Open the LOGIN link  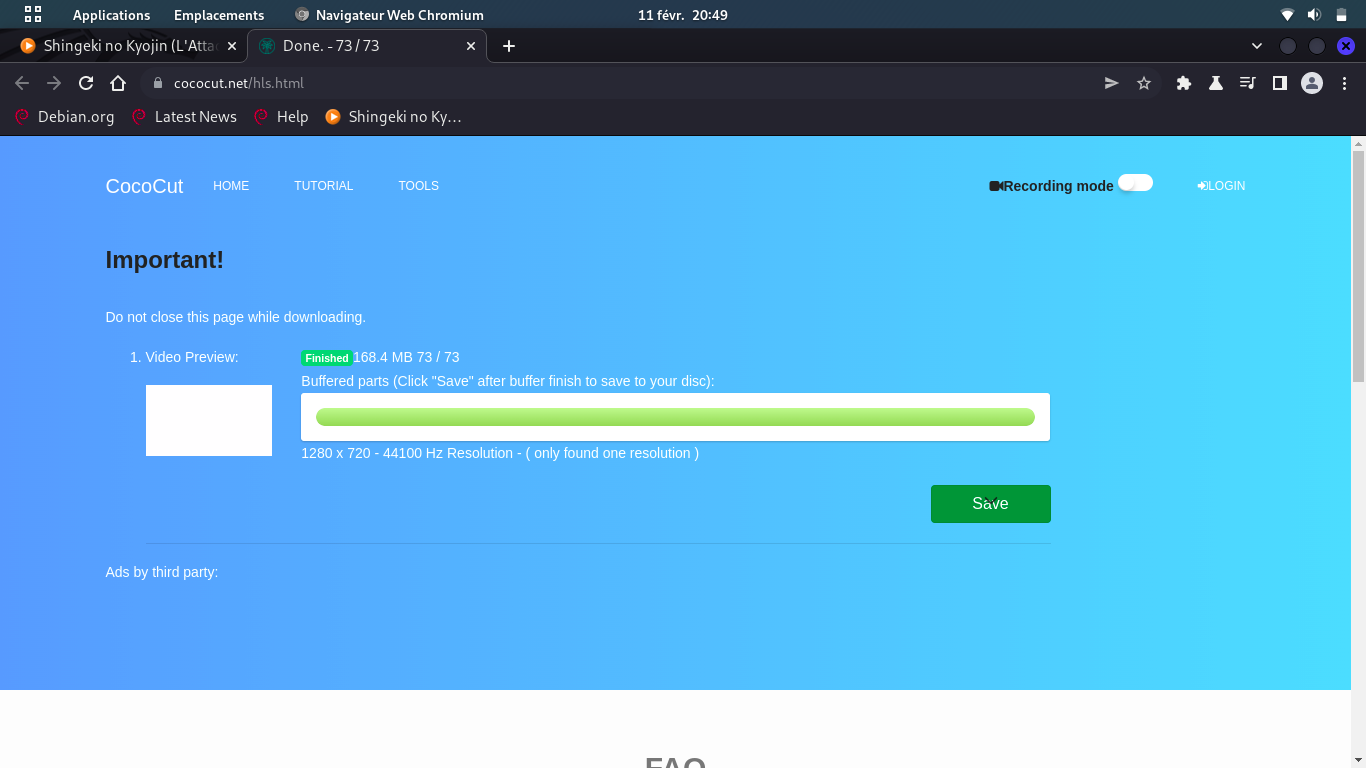[1221, 186]
